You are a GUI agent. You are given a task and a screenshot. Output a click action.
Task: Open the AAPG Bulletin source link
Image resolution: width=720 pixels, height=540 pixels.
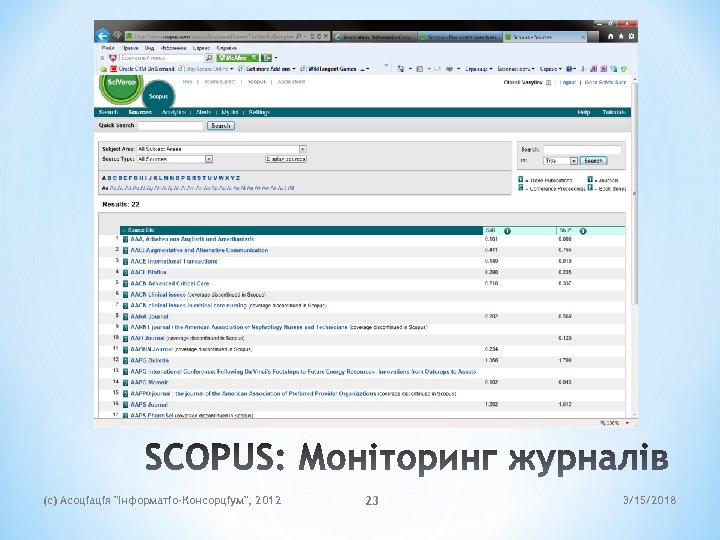(150, 361)
